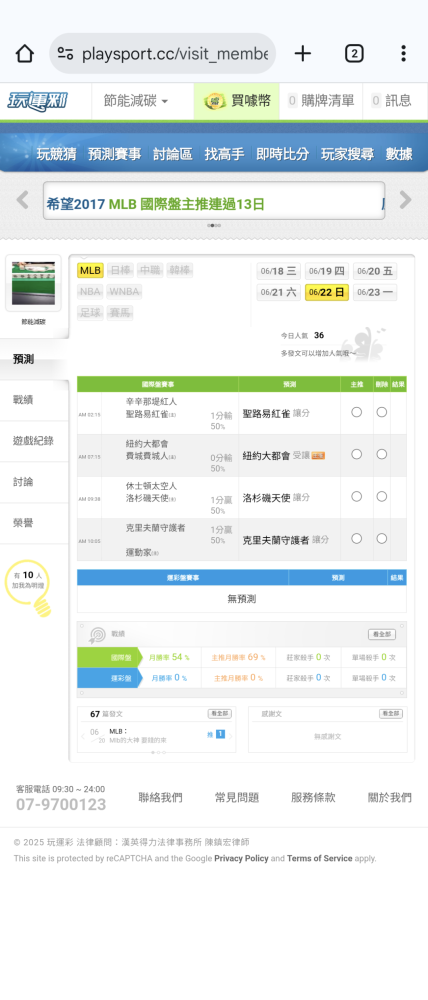Open a new browser tab
This screenshot has height=1000, width=428.
303,54
